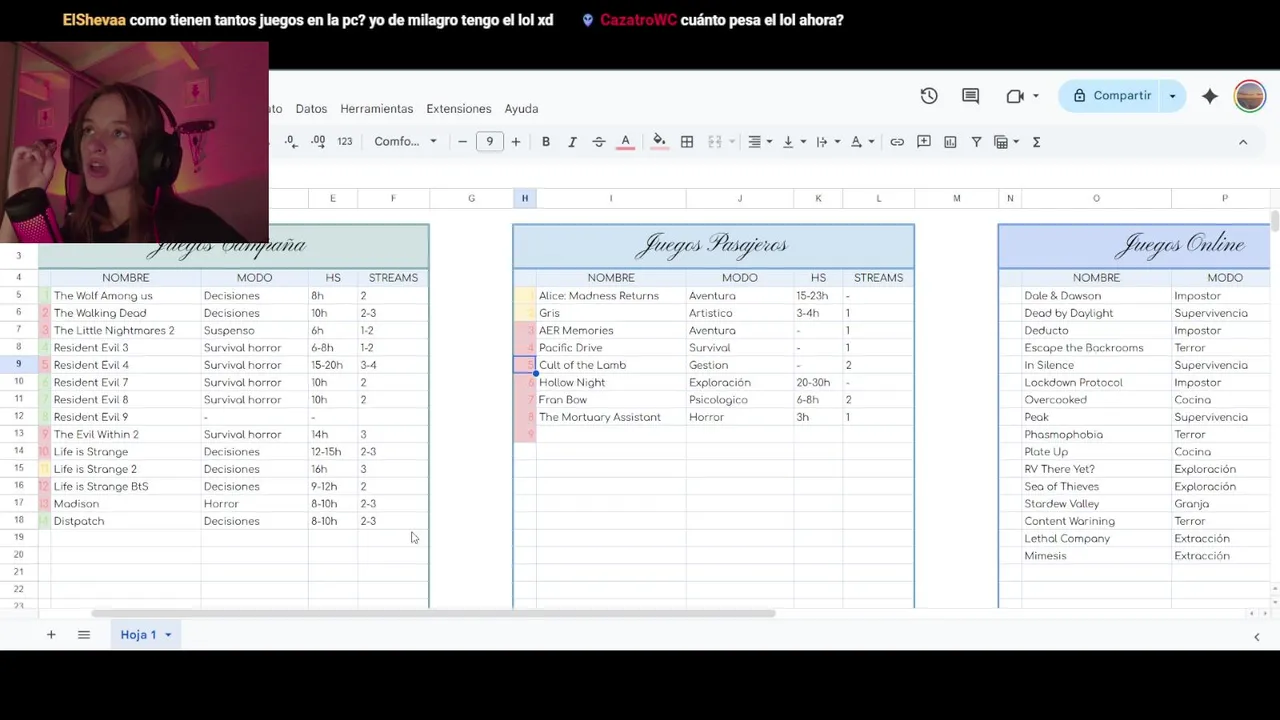Decrease font size with minus button
The height and width of the screenshot is (720, 1280).
tap(462, 142)
